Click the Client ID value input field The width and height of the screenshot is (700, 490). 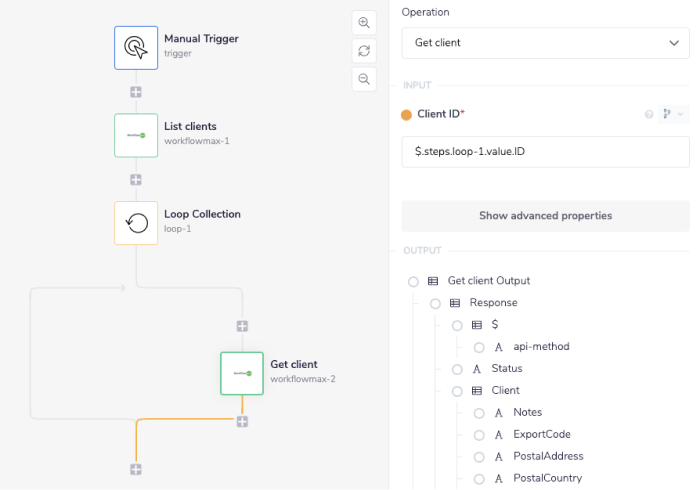point(545,152)
